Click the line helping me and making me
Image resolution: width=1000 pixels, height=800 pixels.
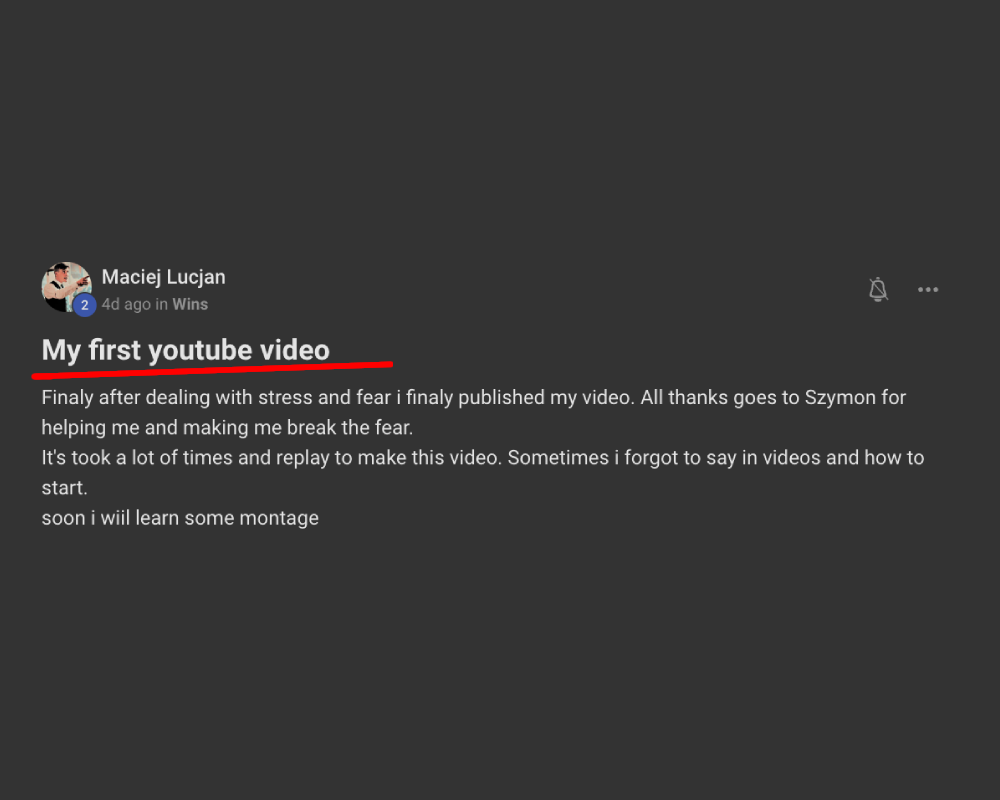tap(227, 427)
